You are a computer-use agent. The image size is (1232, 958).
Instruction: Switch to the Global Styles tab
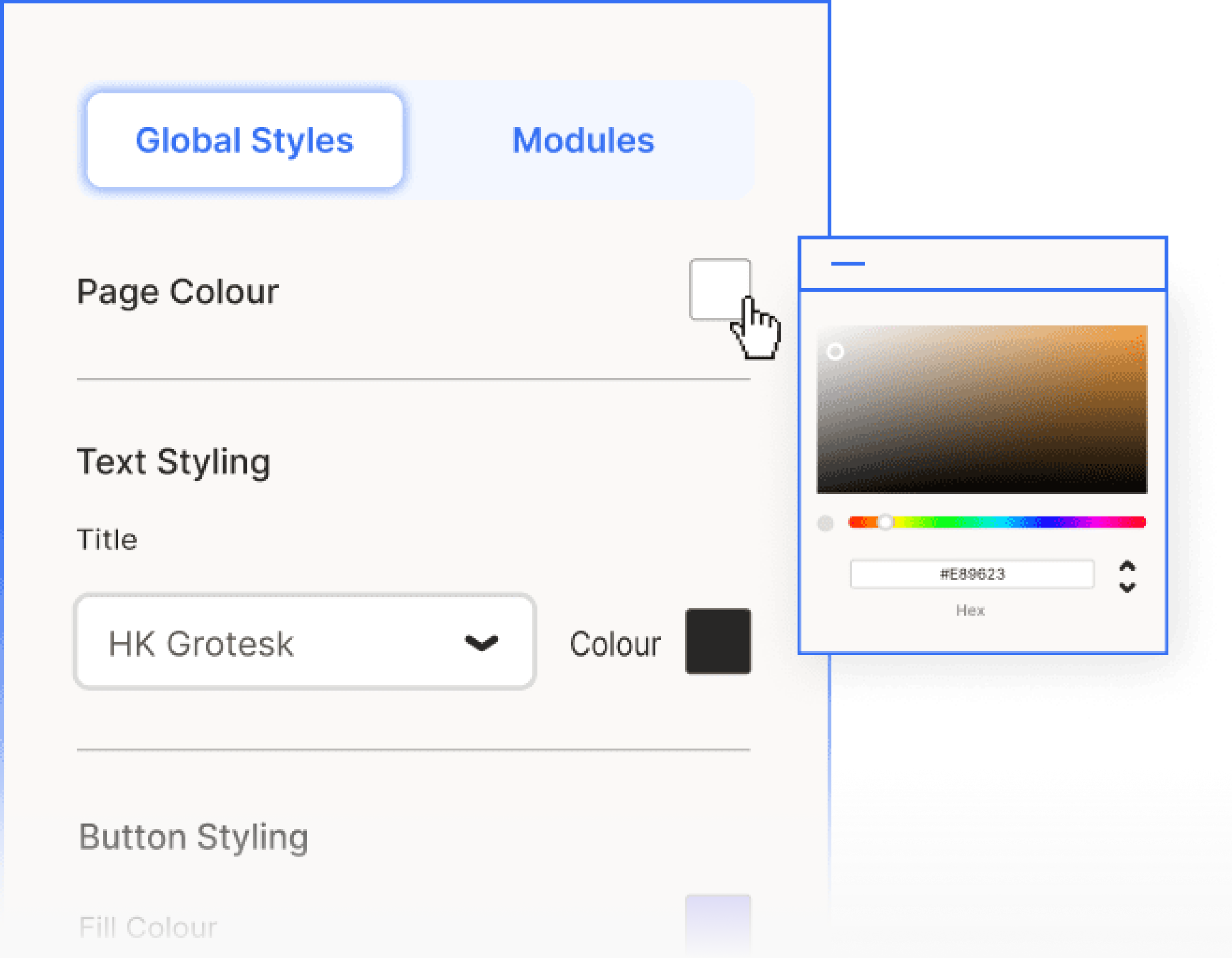244,139
